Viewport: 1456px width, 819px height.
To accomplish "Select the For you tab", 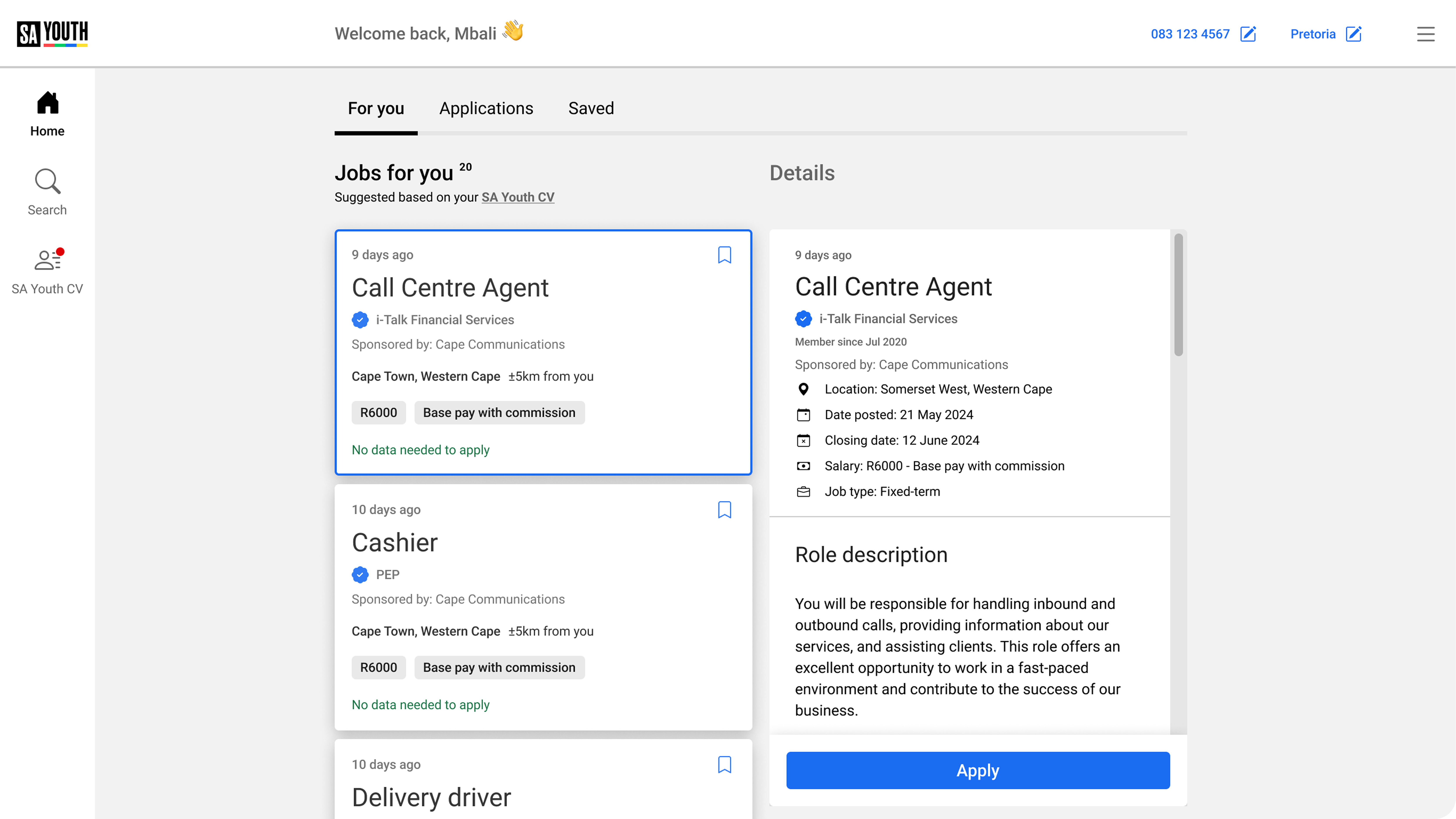I will (x=376, y=108).
